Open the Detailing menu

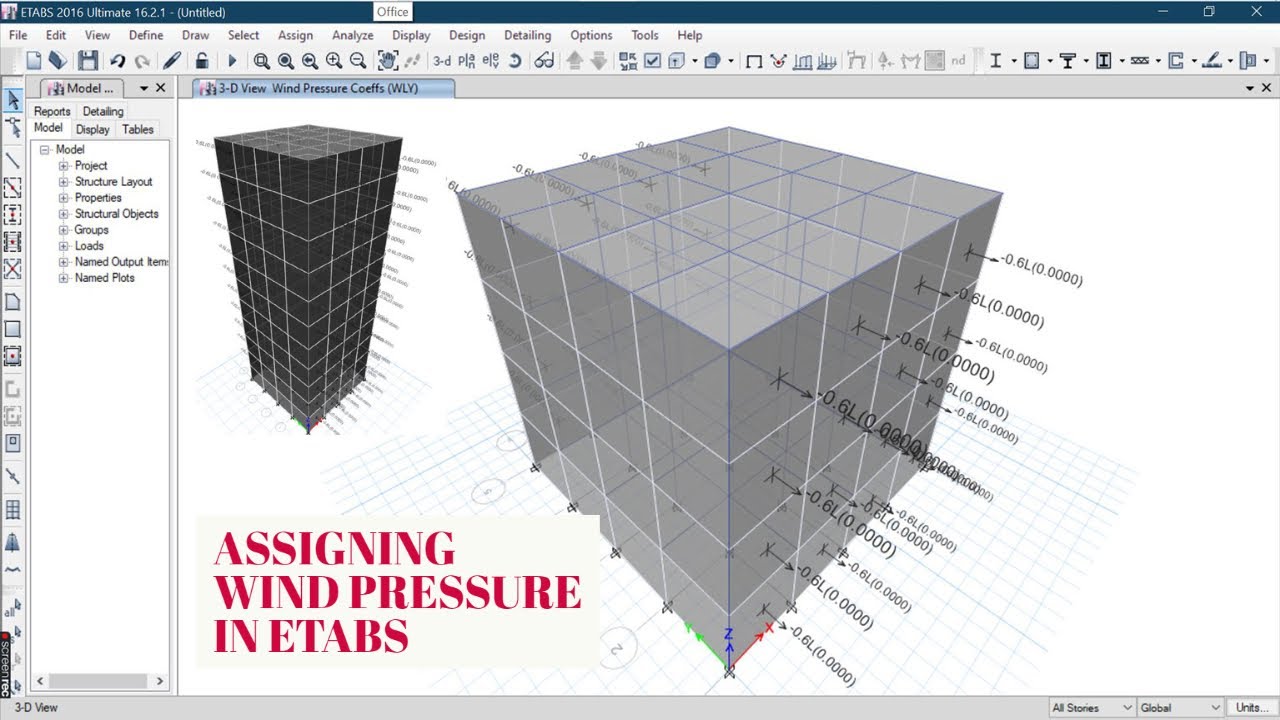click(x=527, y=35)
